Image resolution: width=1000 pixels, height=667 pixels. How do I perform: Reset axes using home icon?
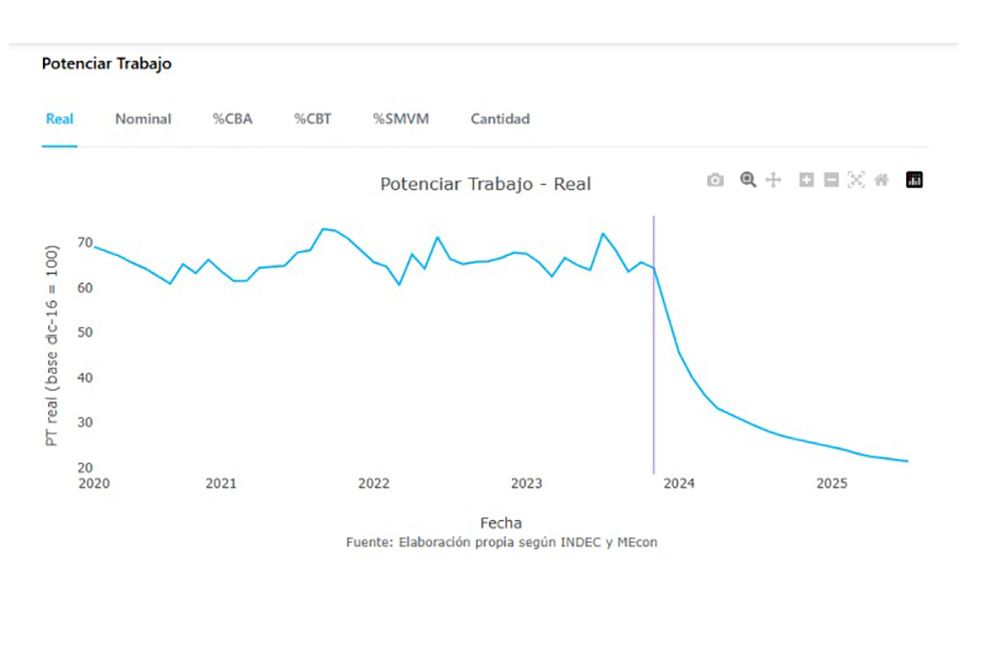pos(881,180)
